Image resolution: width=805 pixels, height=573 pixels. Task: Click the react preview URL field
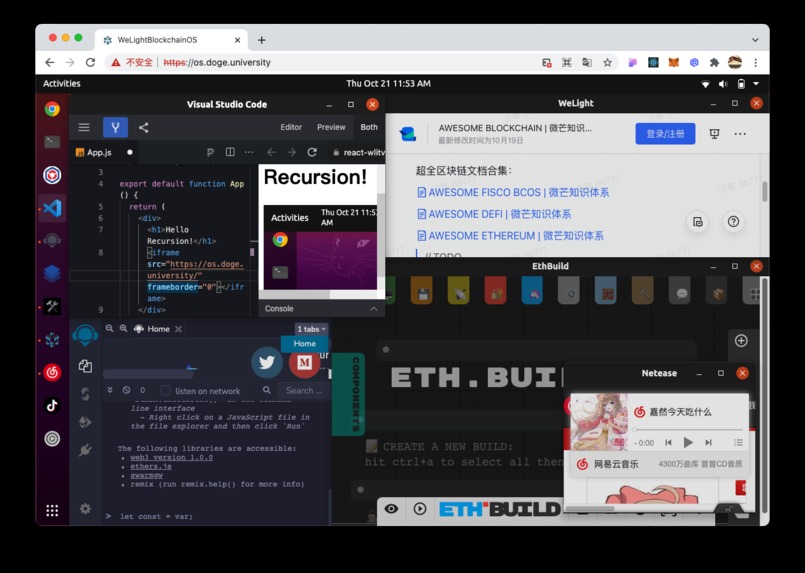[358, 152]
